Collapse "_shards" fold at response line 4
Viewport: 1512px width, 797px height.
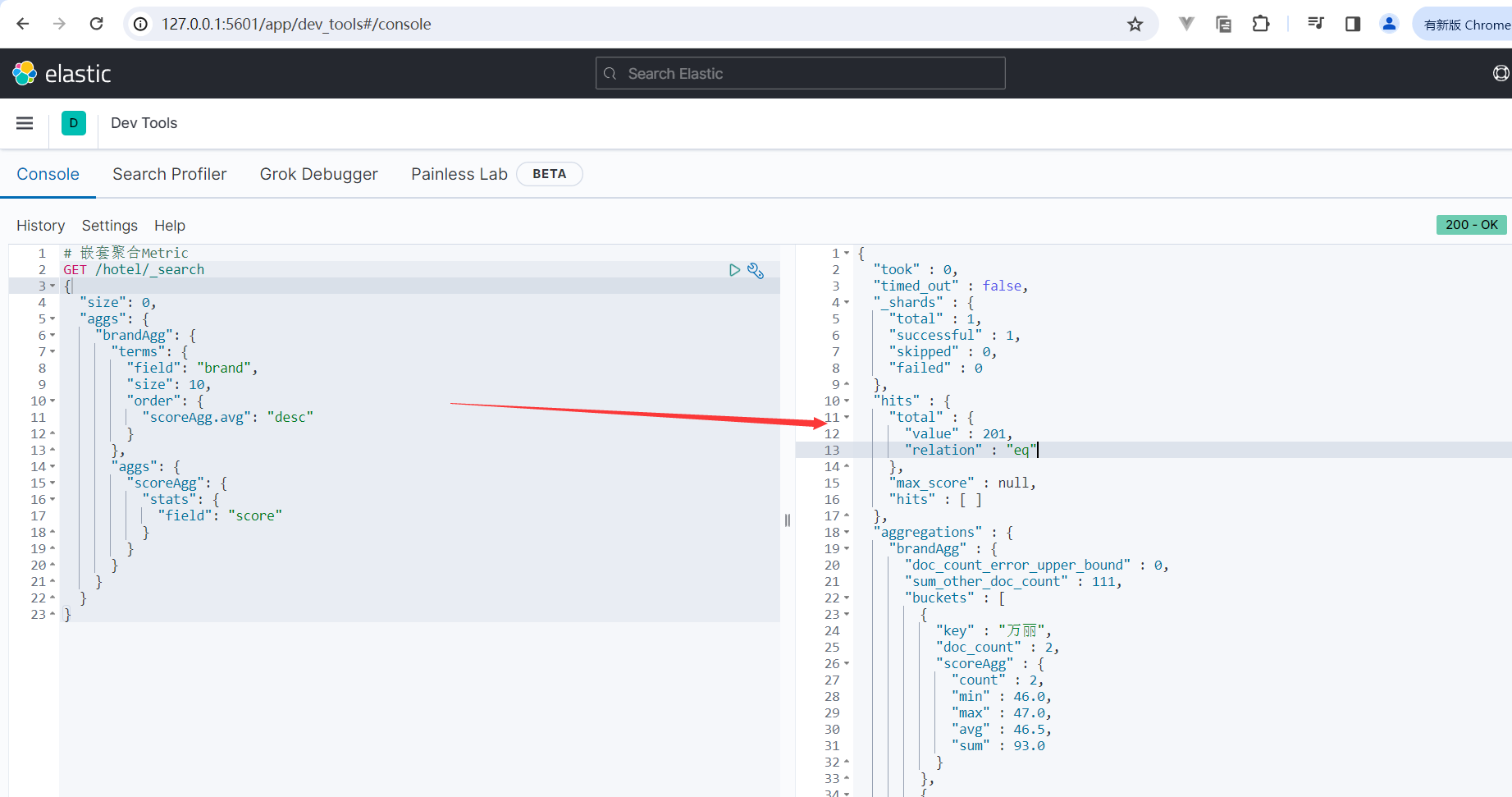click(847, 303)
